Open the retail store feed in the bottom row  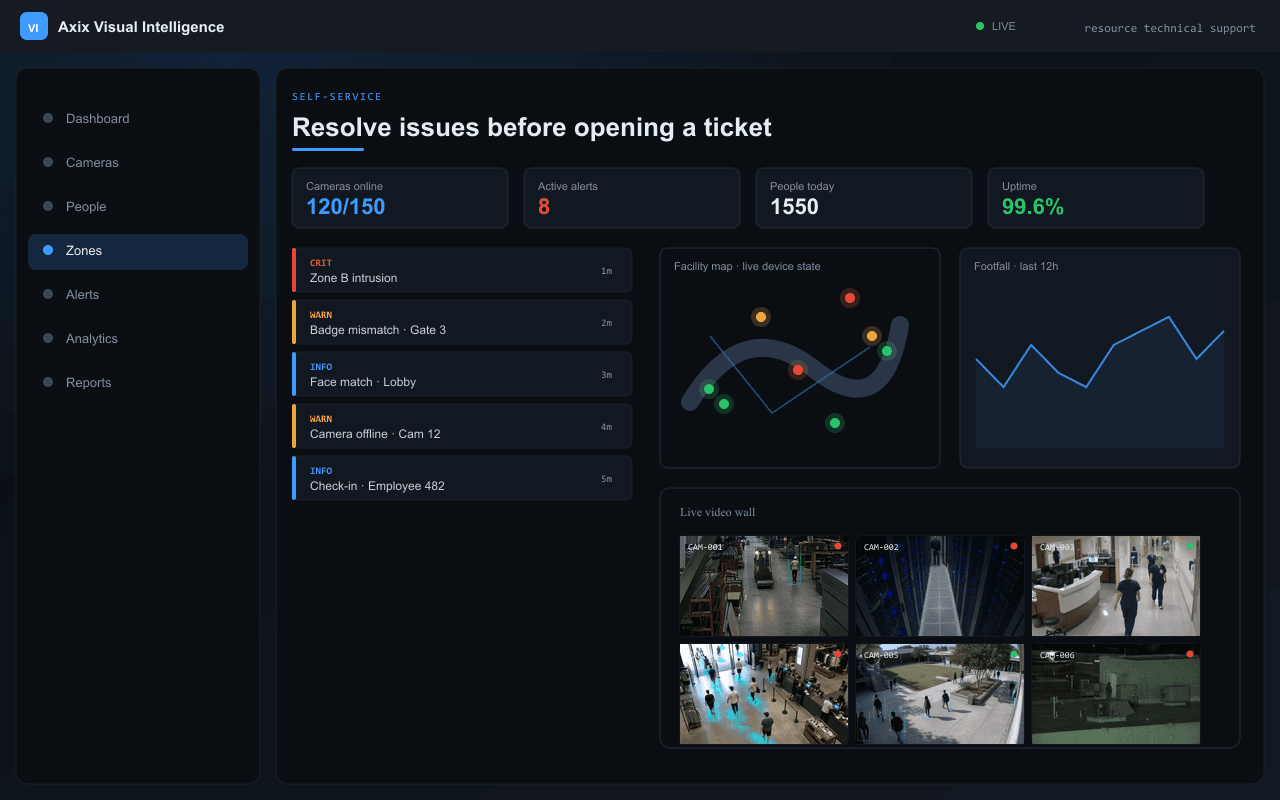(764, 694)
